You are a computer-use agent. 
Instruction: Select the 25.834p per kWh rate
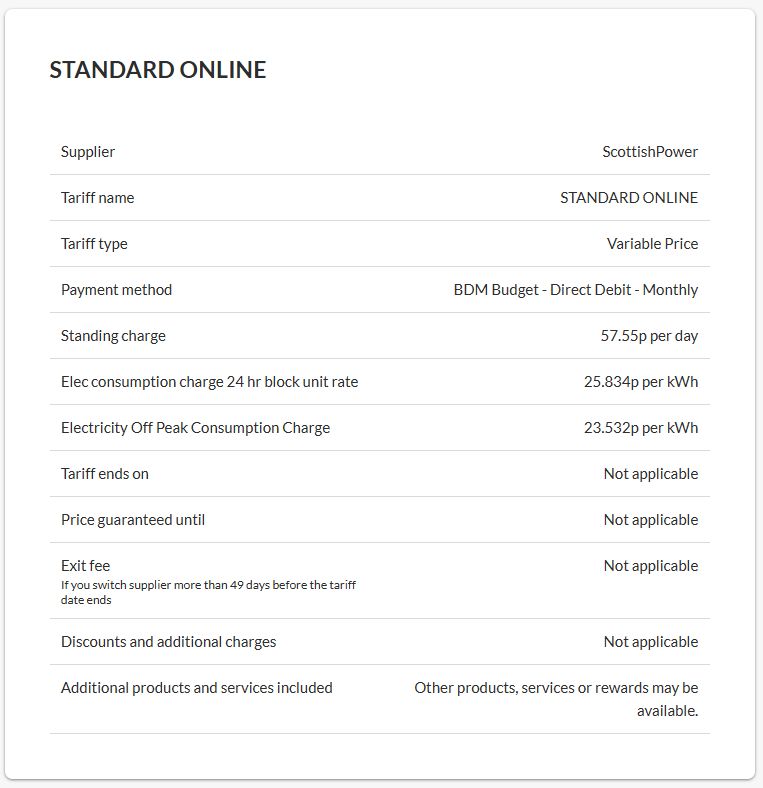tap(641, 382)
